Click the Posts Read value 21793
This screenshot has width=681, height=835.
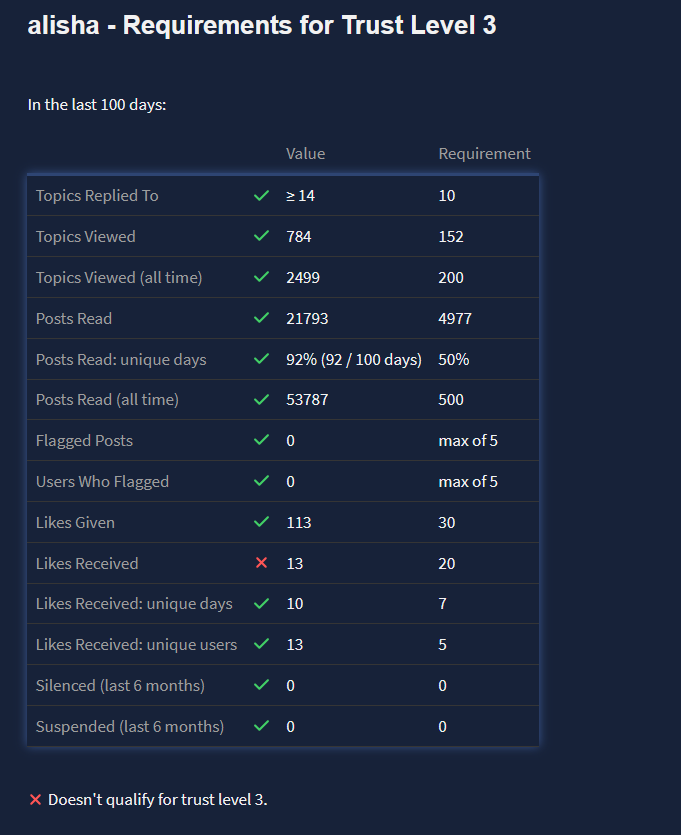(307, 319)
